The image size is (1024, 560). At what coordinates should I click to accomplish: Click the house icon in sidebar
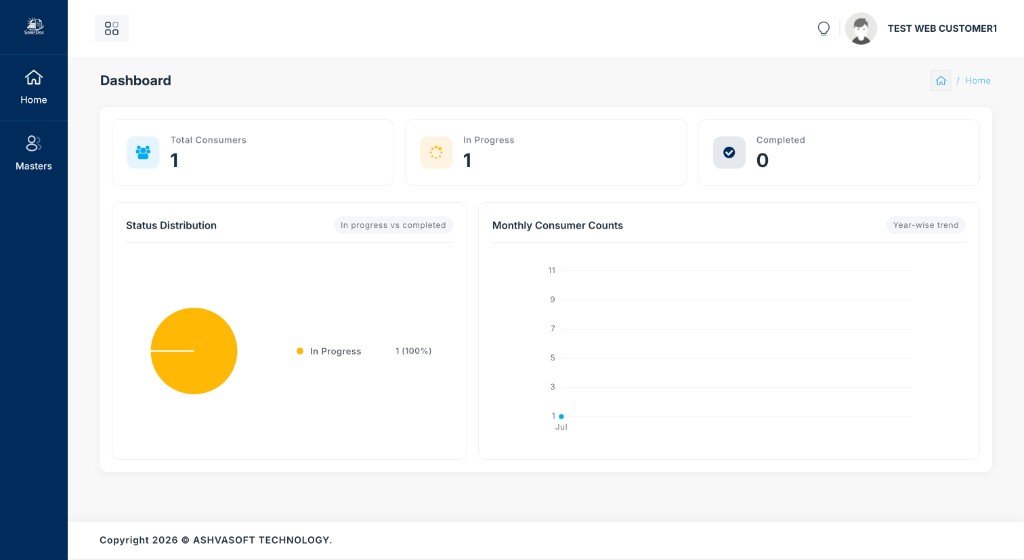pyautogui.click(x=33, y=78)
